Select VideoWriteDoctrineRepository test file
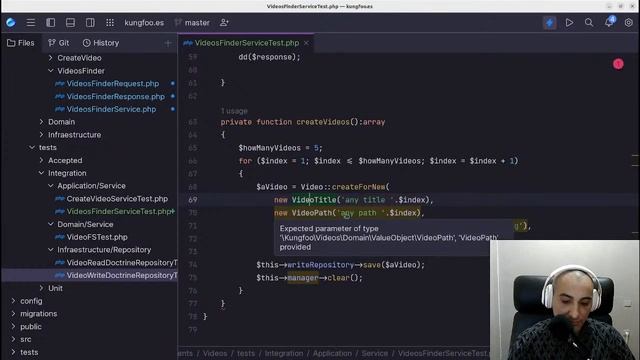This screenshot has height=360, width=640. click(116, 276)
